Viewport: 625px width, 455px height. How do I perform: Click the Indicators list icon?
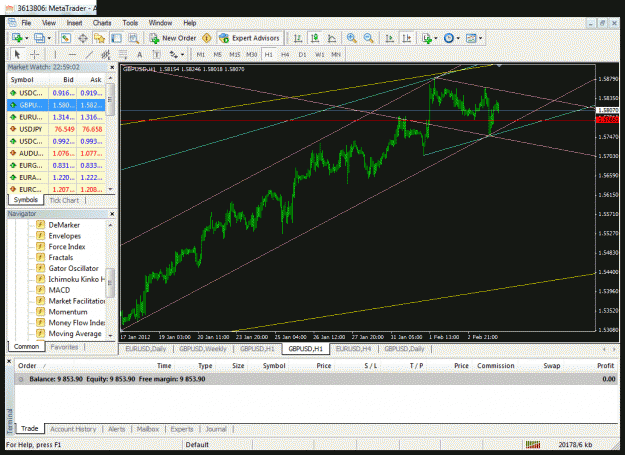pyautogui.click(x=427, y=38)
